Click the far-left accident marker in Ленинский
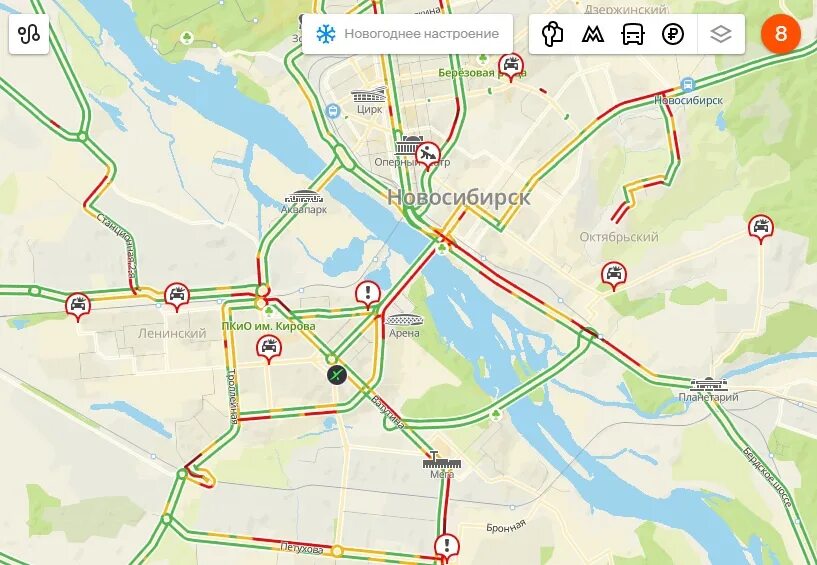The width and height of the screenshot is (817, 565). 78,306
